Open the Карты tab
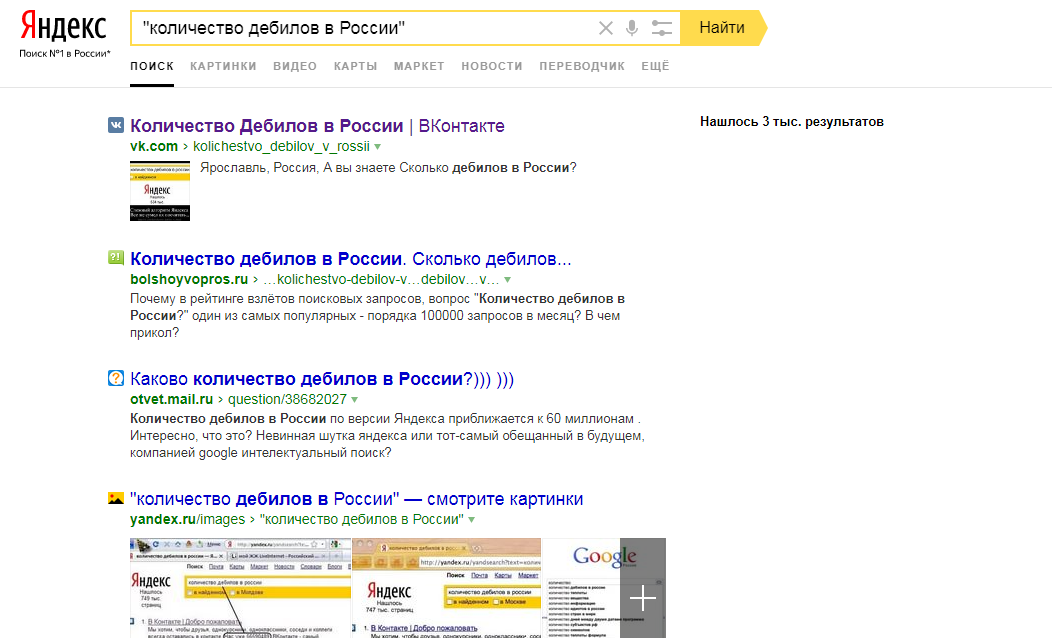1052x638 pixels. [356, 66]
